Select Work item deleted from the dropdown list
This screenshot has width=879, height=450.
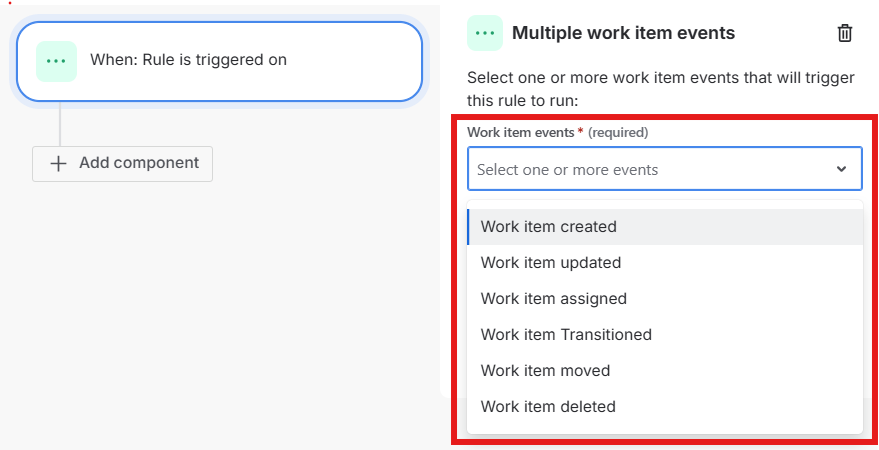[548, 407]
